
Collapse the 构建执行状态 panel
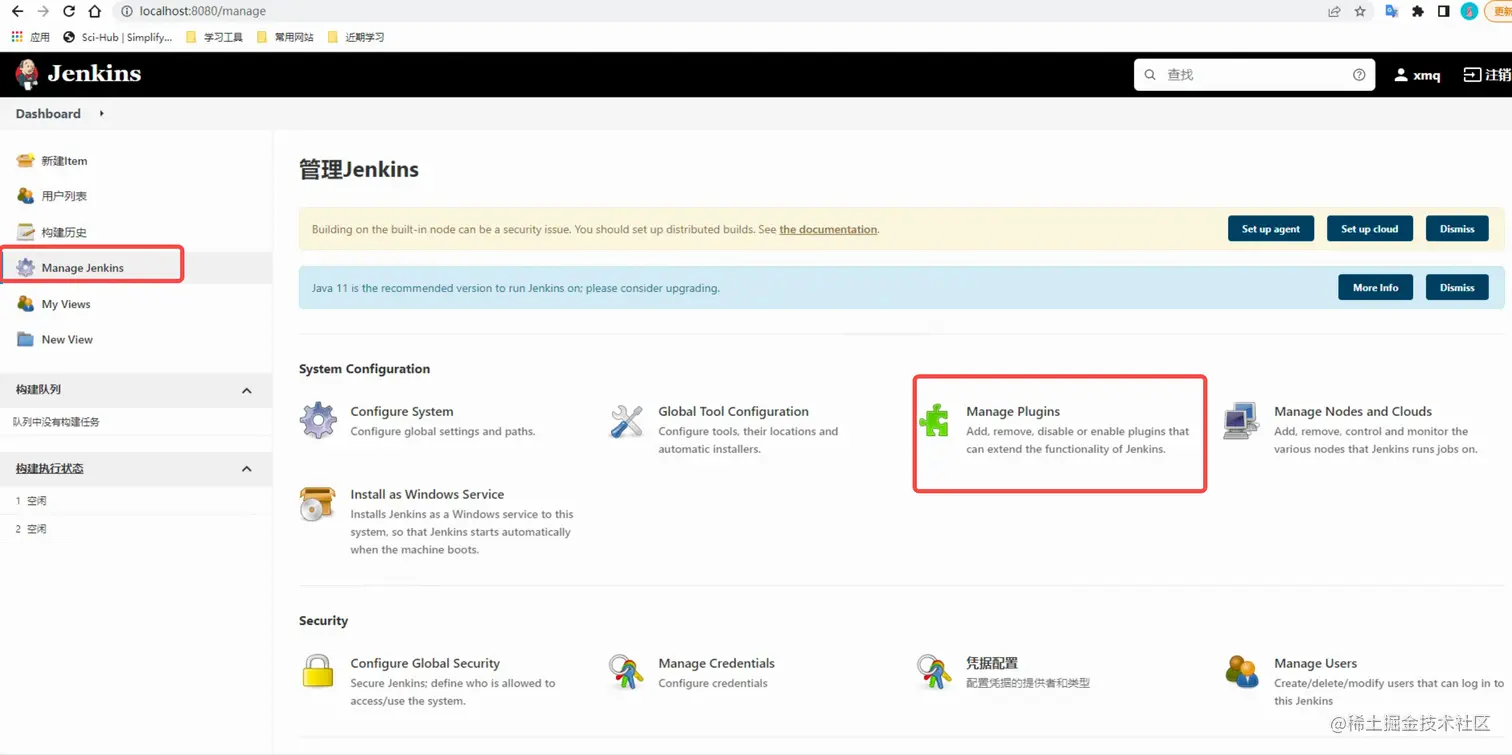(x=247, y=469)
